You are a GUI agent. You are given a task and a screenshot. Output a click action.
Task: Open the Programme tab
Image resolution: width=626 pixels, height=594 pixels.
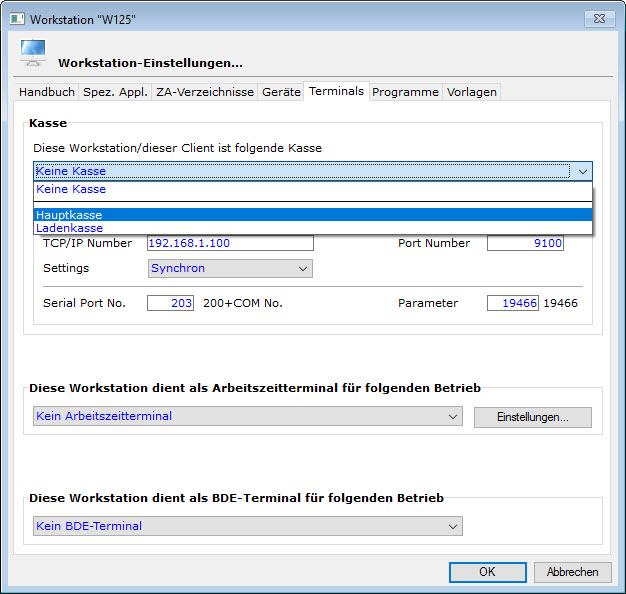tap(405, 92)
